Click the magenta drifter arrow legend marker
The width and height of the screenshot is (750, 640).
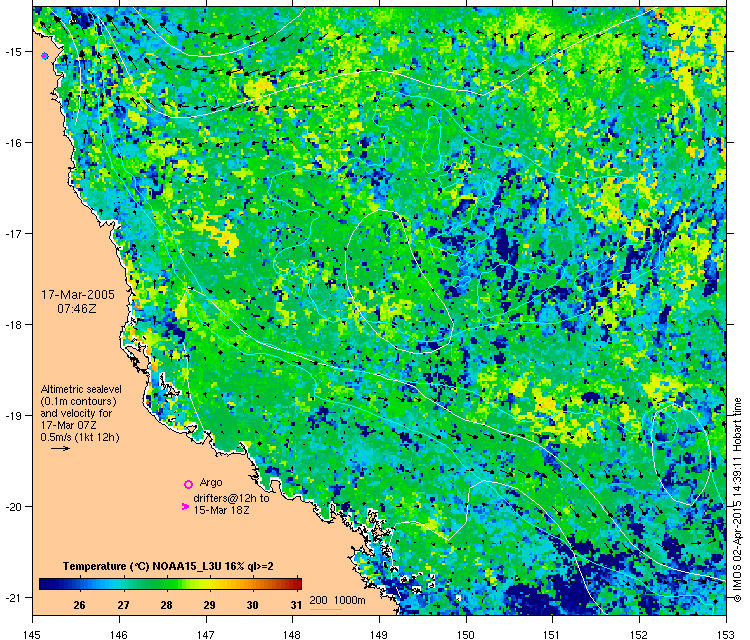coord(186,506)
